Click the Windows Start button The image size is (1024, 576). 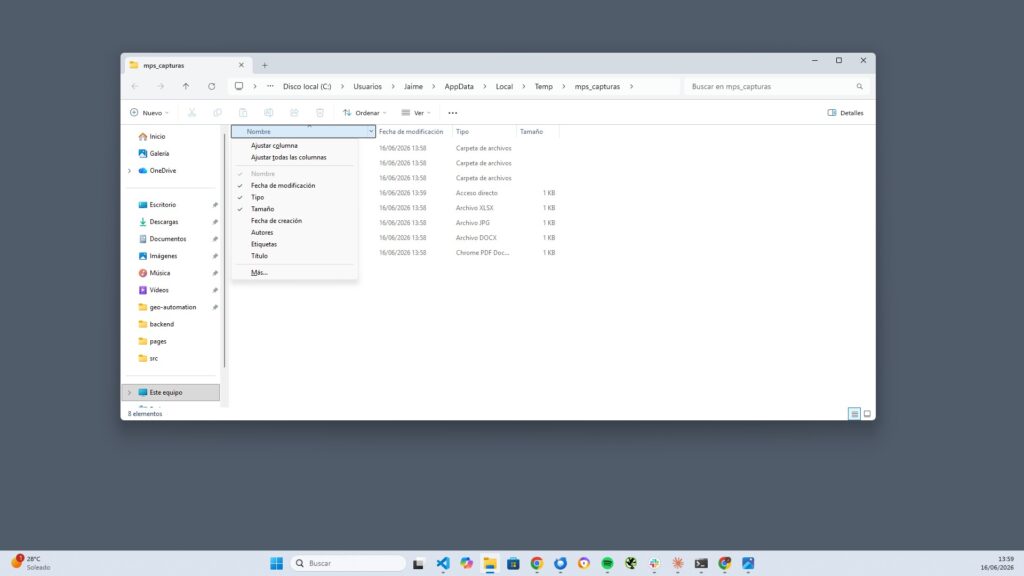(276, 563)
